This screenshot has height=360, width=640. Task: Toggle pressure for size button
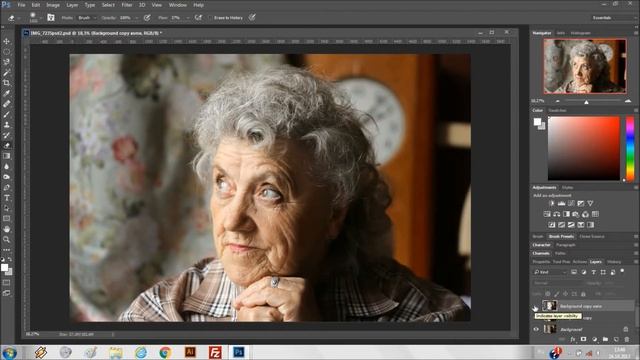point(252,18)
